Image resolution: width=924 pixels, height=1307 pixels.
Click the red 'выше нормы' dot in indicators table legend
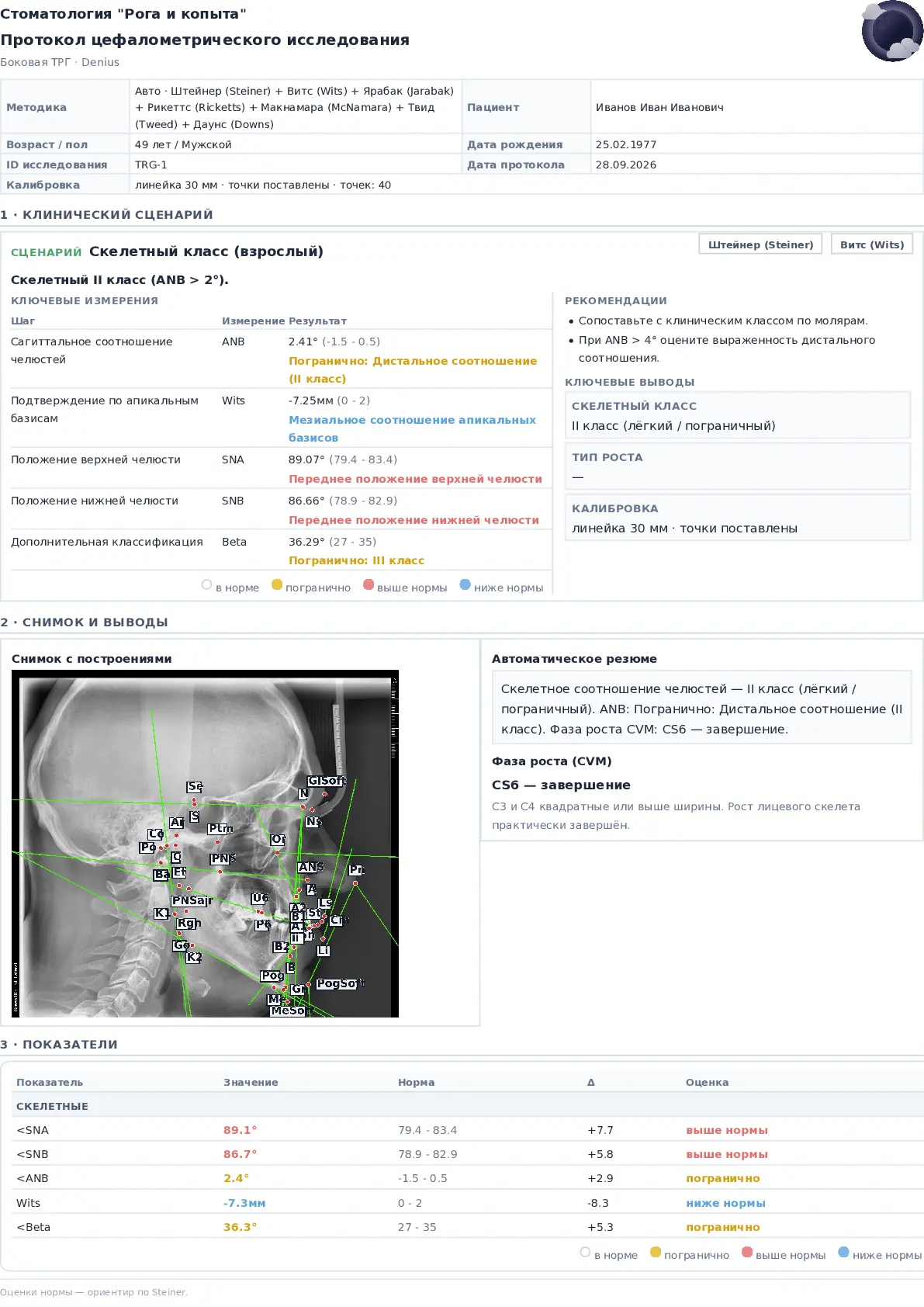pyautogui.click(x=747, y=1252)
